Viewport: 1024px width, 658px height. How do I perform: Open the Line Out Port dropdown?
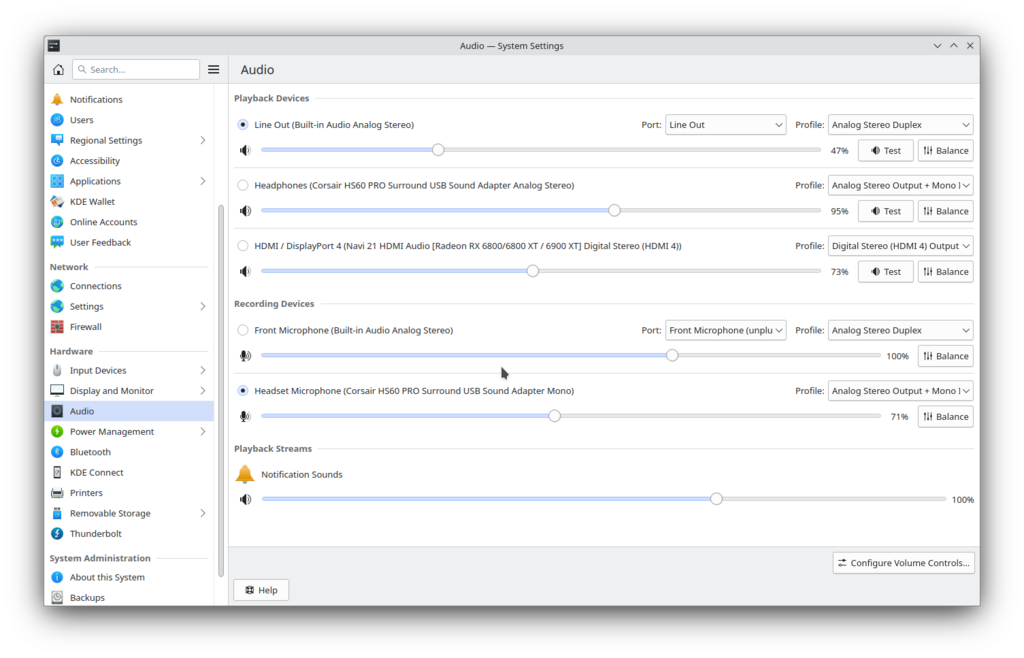click(x=725, y=125)
